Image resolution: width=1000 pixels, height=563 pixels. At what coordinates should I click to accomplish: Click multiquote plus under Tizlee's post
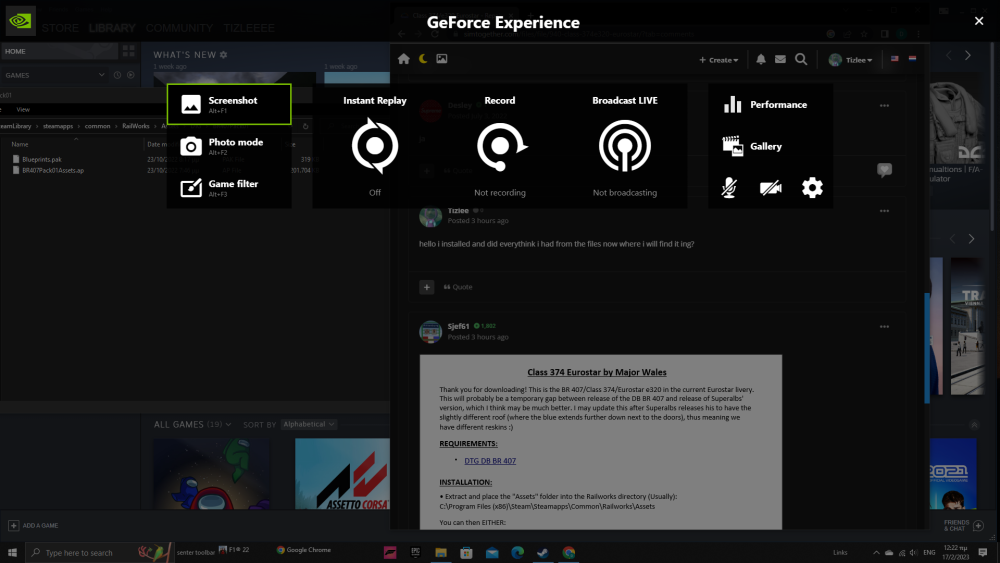click(427, 287)
